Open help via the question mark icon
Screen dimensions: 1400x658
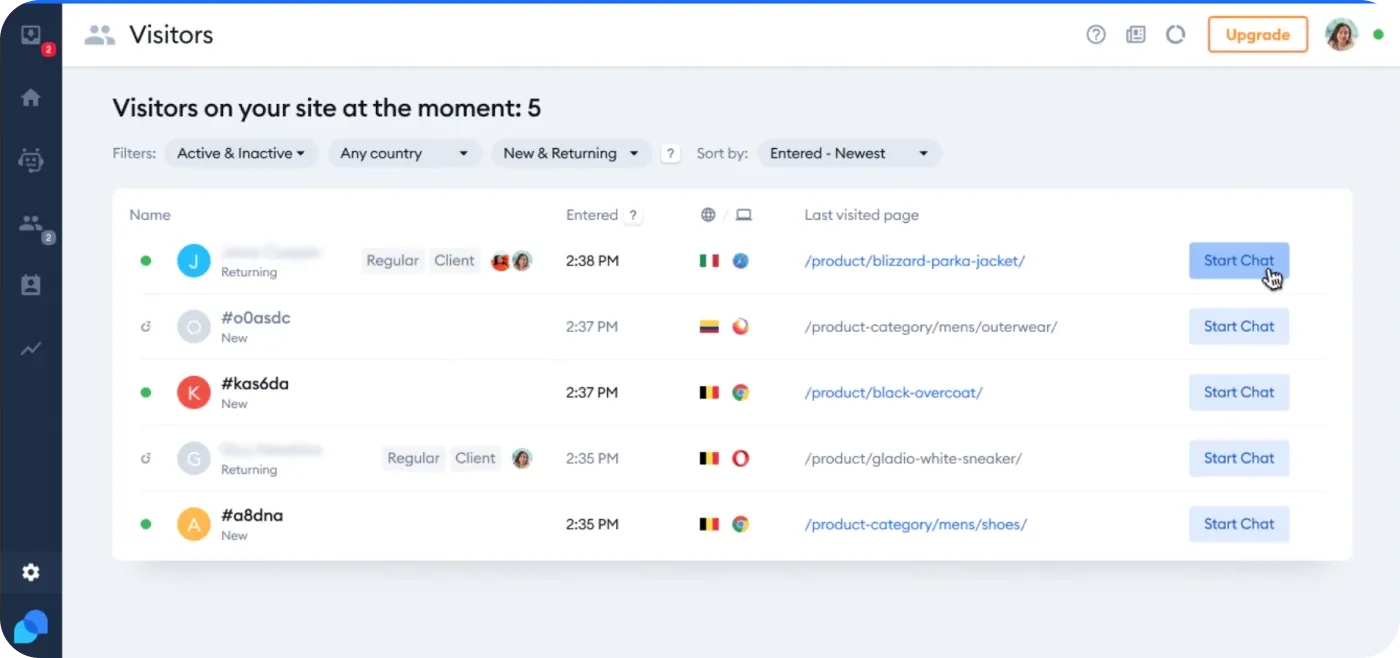[x=1096, y=34]
